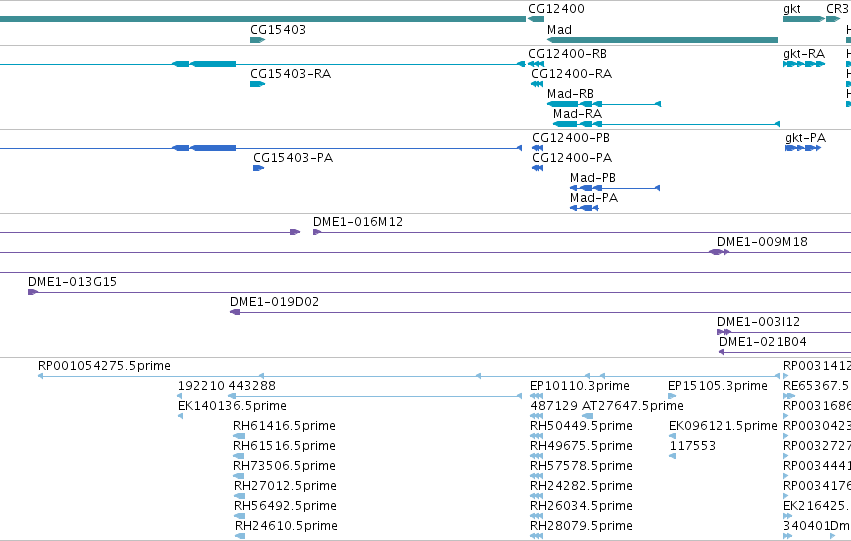Select the gkt gene arrow
Image resolution: width=851 pixels, height=541 pixels.
click(x=804, y=19)
